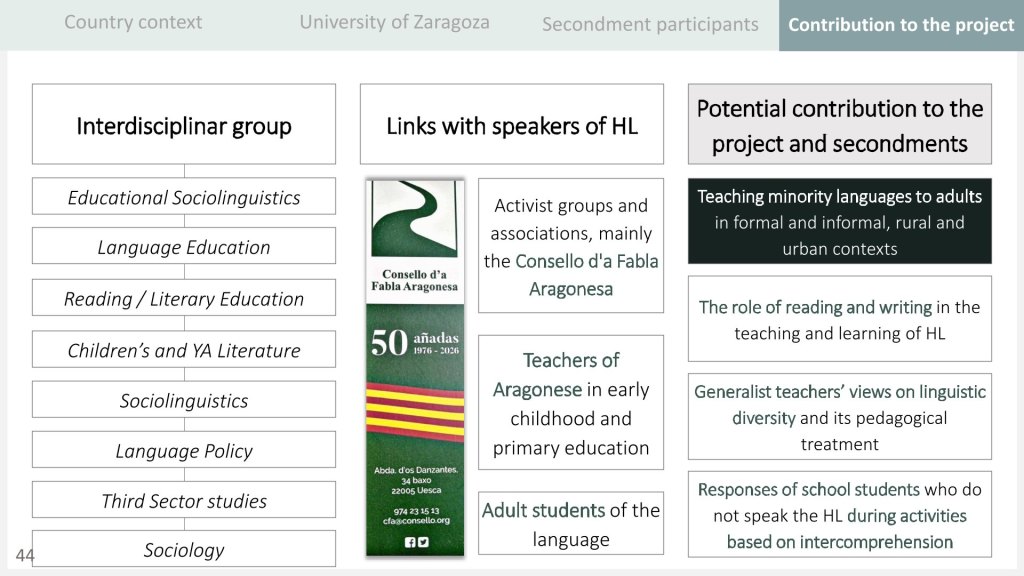Viewport: 1024px width, 576px height.
Task: Open the Country context tab
Action: (x=133, y=22)
